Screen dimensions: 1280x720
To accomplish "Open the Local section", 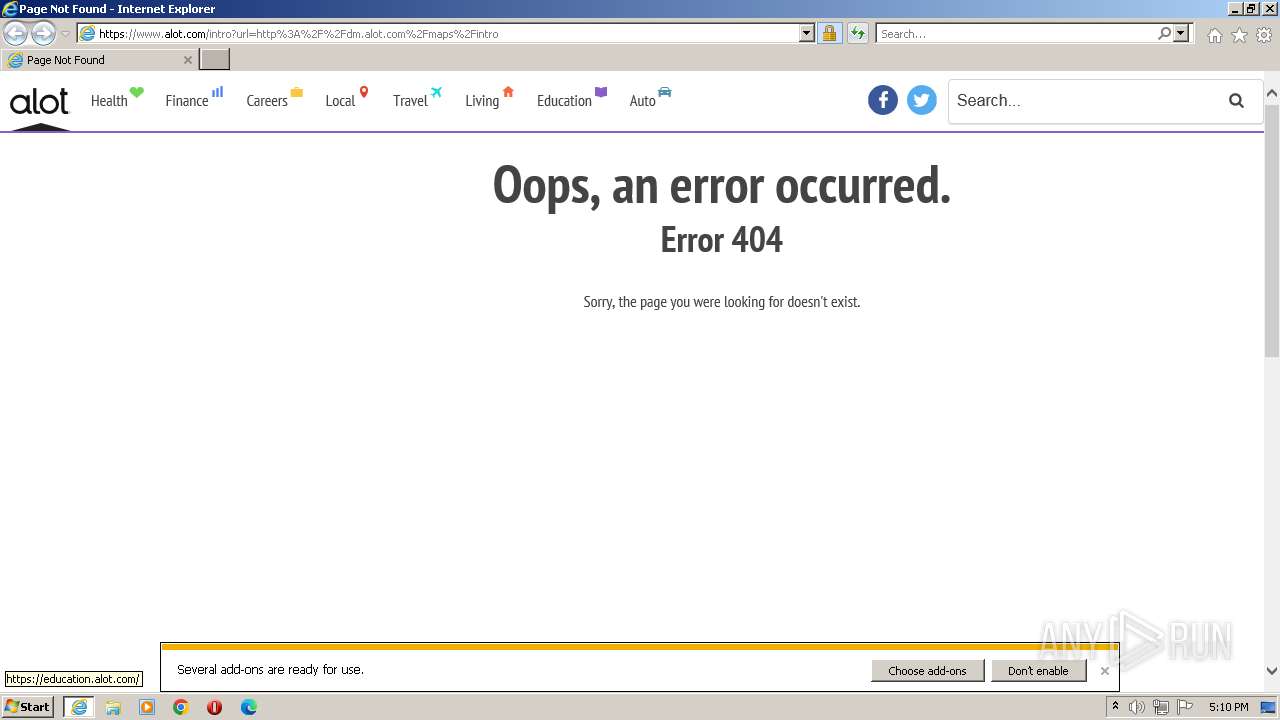I will tap(347, 99).
